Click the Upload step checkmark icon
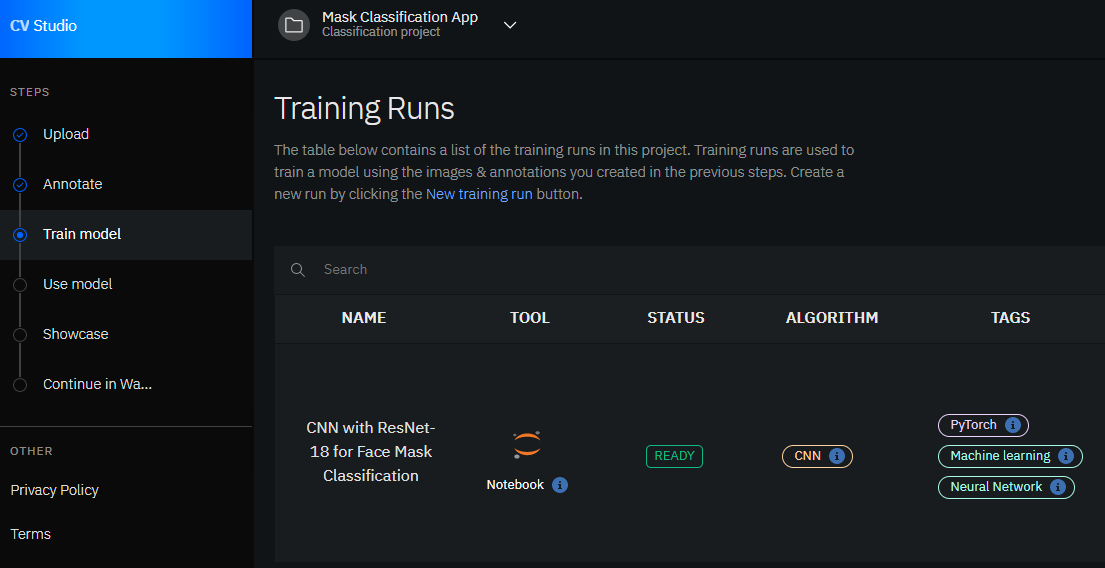This screenshot has height=568, width=1105. pyautogui.click(x=20, y=135)
